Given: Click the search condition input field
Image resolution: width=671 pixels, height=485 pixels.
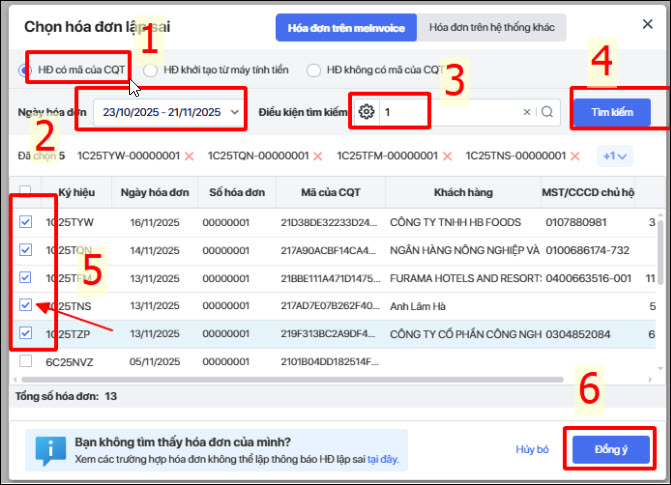Looking at the screenshot, I should (x=449, y=112).
